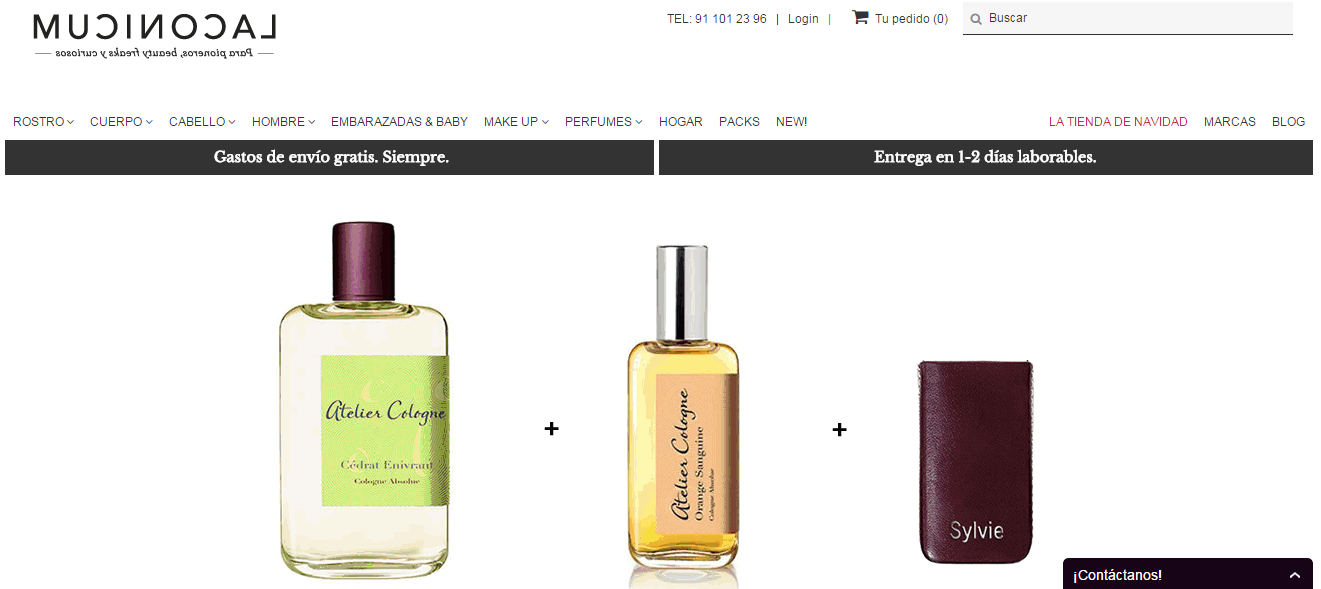Go to the BLOG page
1321x589 pixels.
[1288, 122]
